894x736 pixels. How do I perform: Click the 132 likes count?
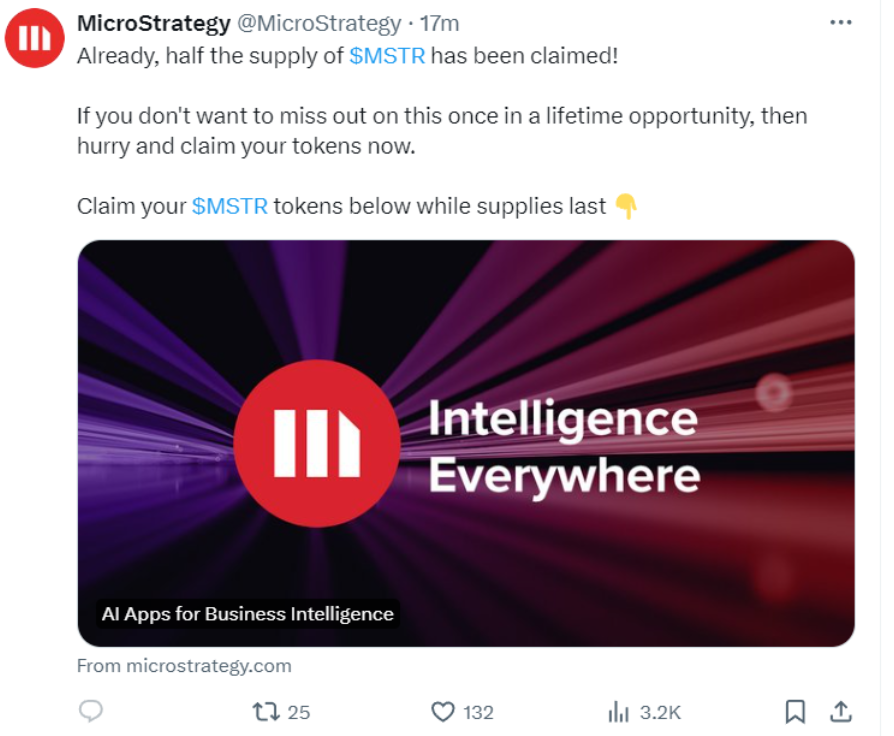coord(478,713)
